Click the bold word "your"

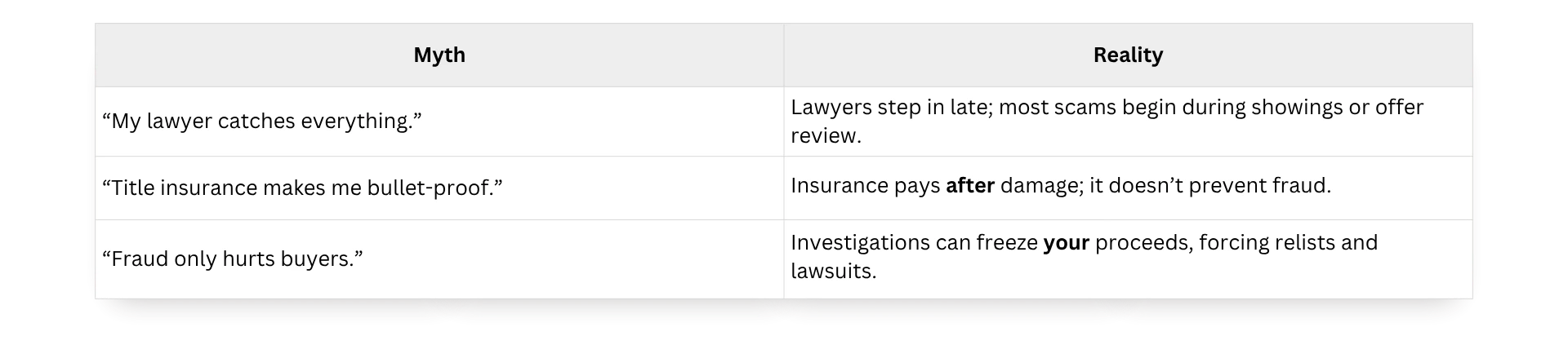pos(1067,243)
